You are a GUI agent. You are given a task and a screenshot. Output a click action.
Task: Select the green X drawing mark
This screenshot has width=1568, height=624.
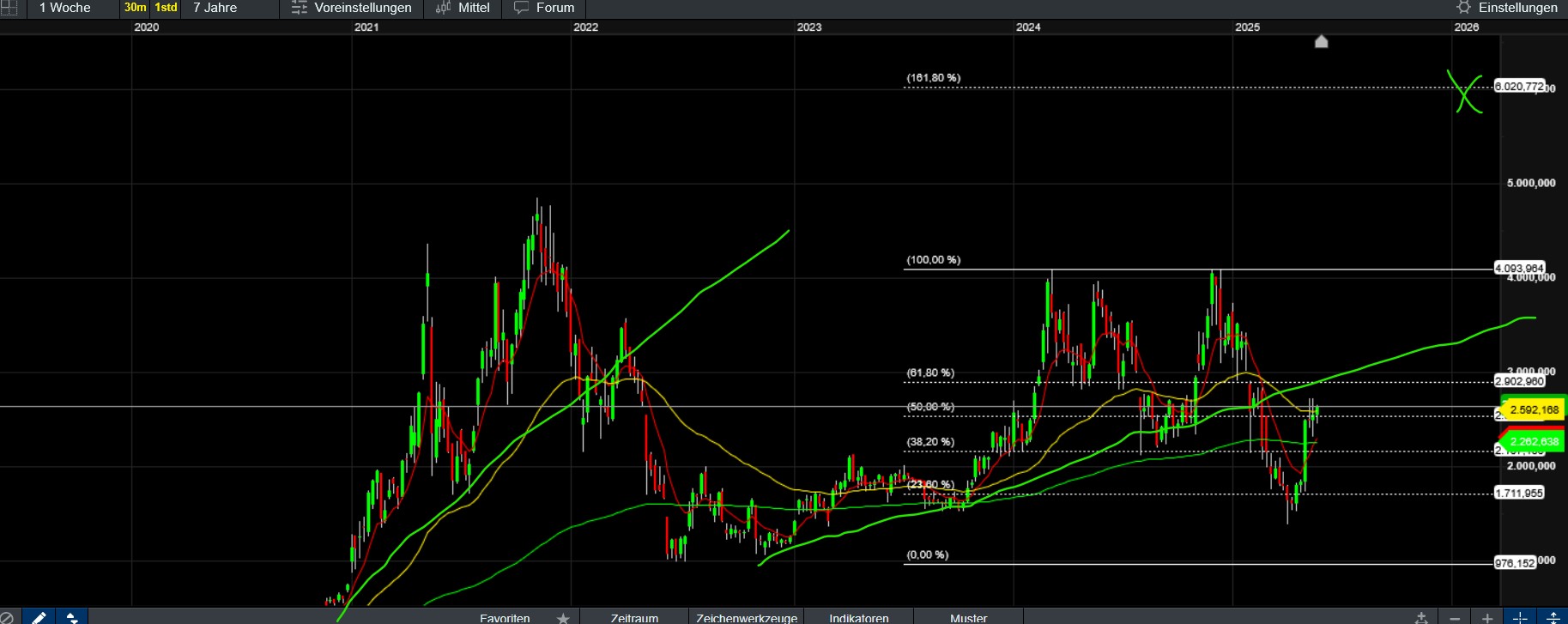tap(1465, 93)
